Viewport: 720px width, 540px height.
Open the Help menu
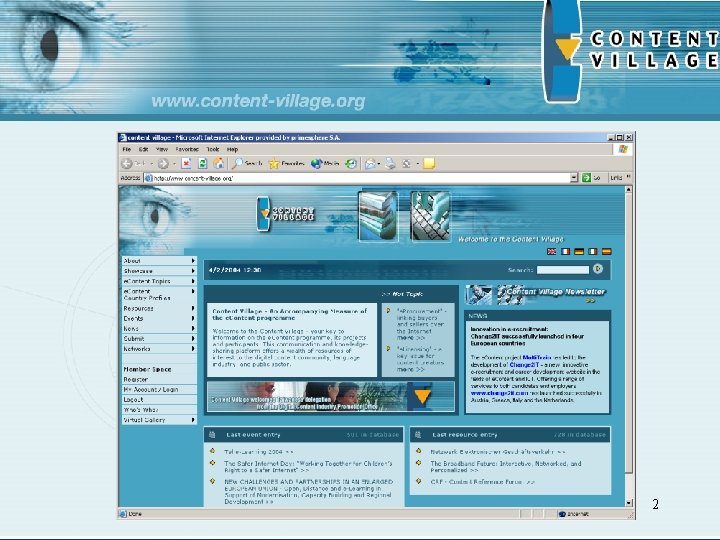[232, 149]
